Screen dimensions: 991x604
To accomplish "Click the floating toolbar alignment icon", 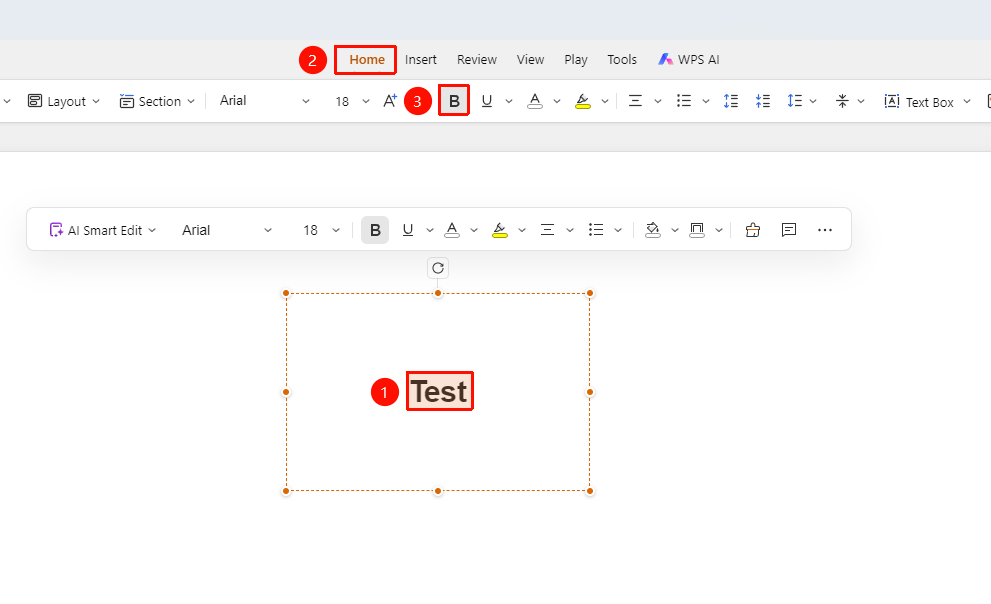I will coord(547,230).
